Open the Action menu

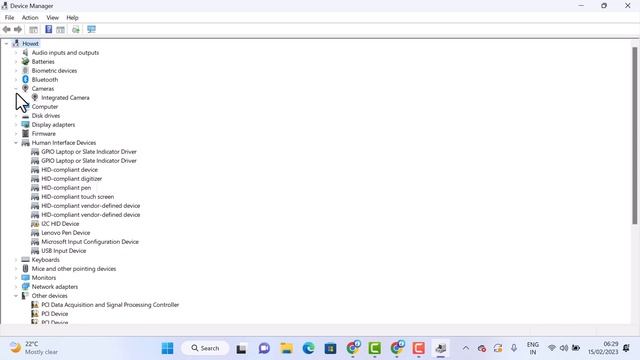click(30, 18)
